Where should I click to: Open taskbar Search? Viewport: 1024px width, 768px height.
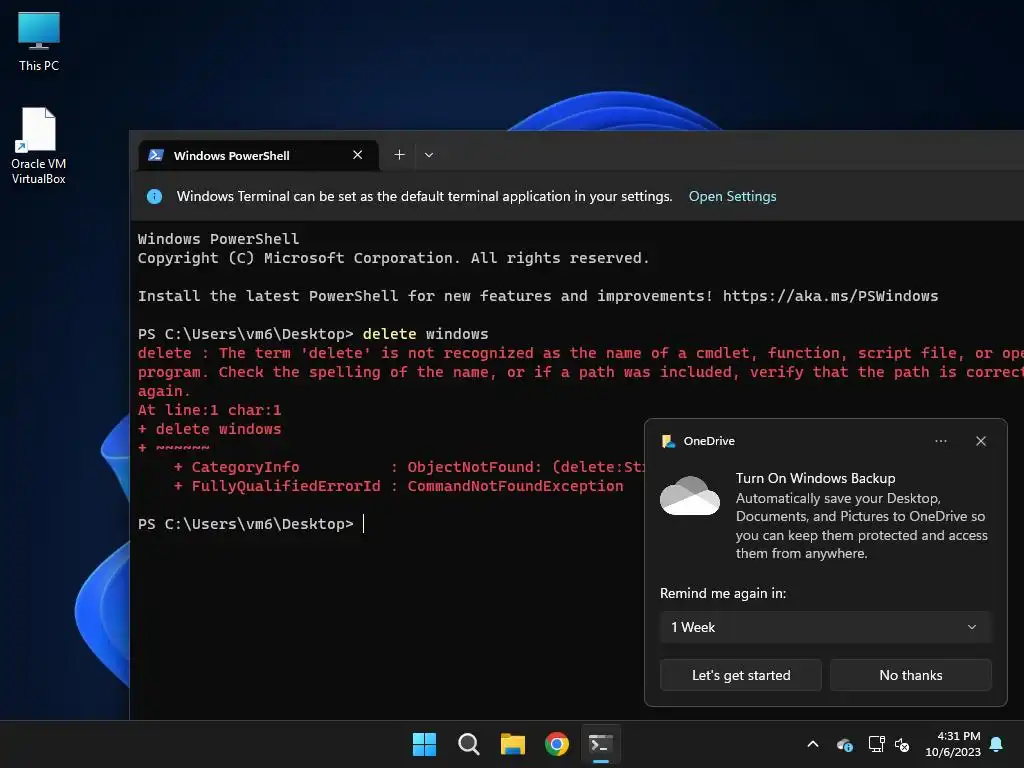(x=468, y=744)
